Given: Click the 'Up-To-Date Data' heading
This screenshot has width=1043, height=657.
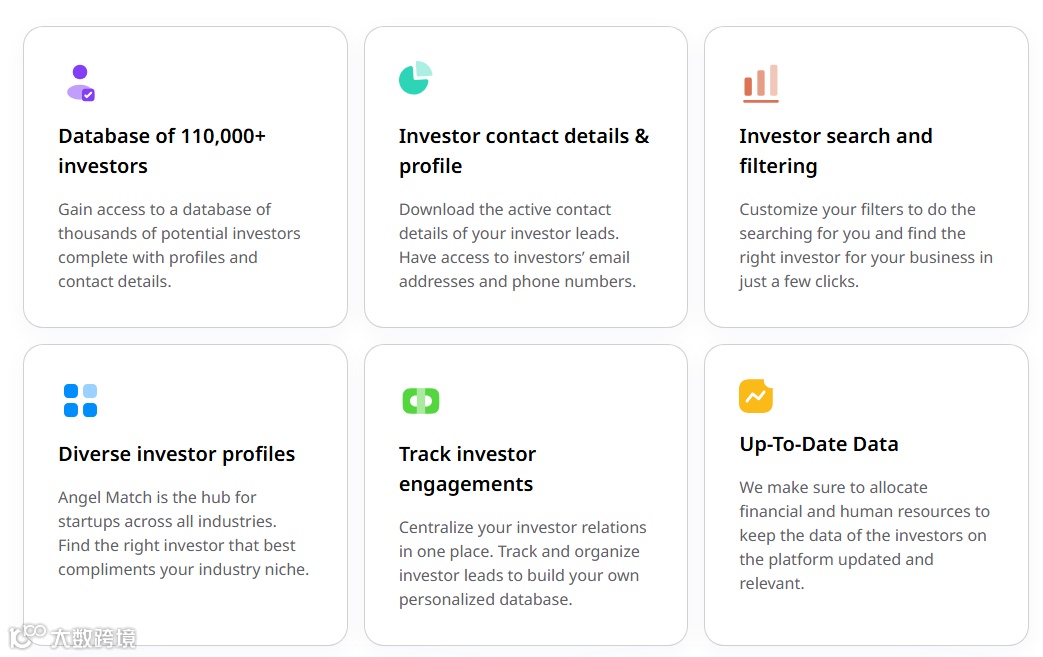Looking at the screenshot, I should [x=819, y=444].
